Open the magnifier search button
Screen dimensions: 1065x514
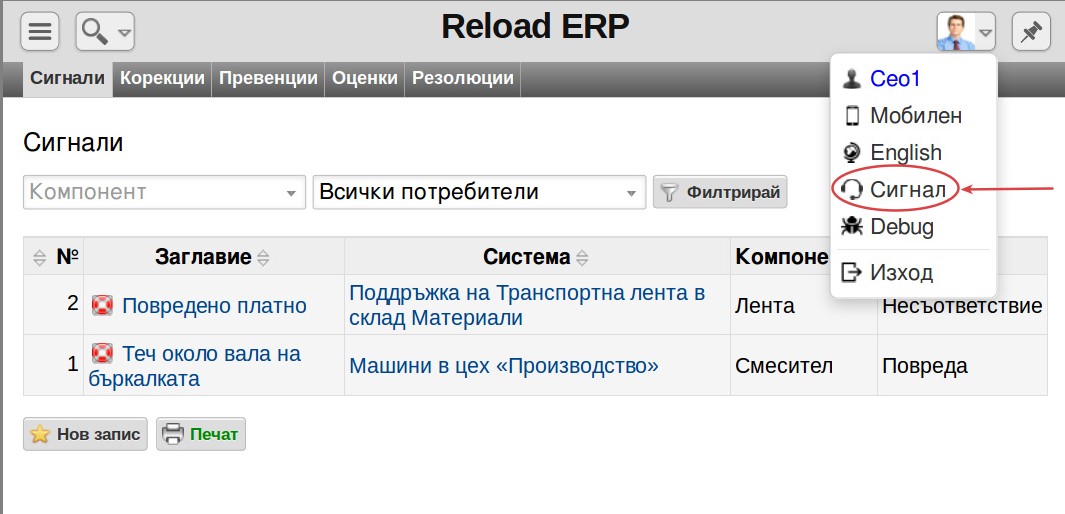click(x=105, y=31)
